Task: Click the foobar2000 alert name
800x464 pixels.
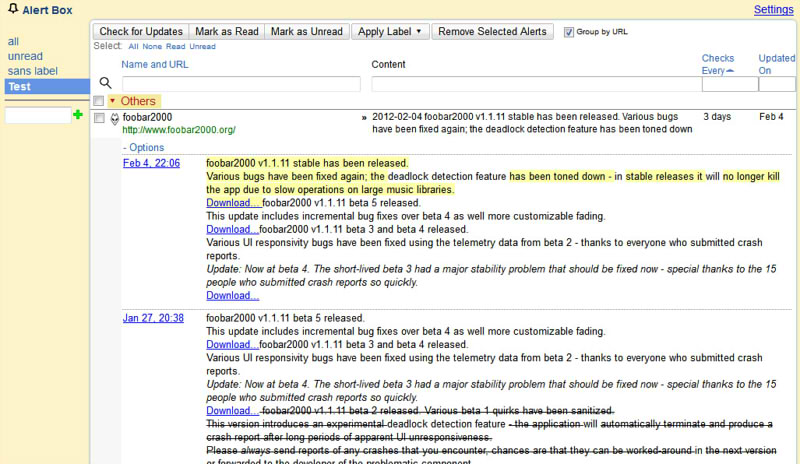Action: (147, 117)
